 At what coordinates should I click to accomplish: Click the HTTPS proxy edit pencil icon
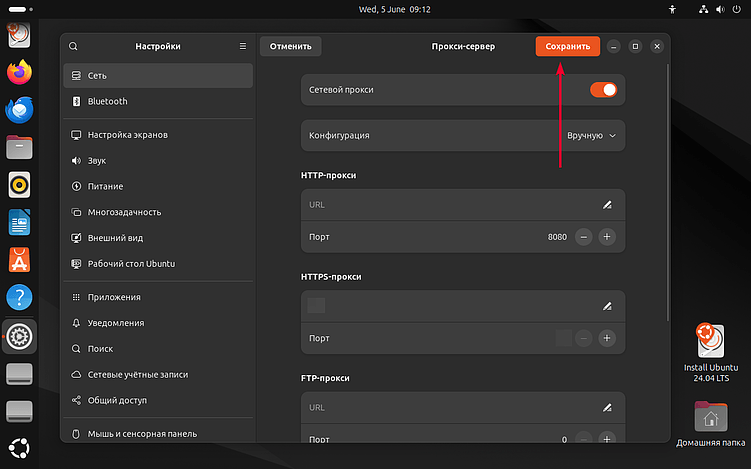click(606, 306)
